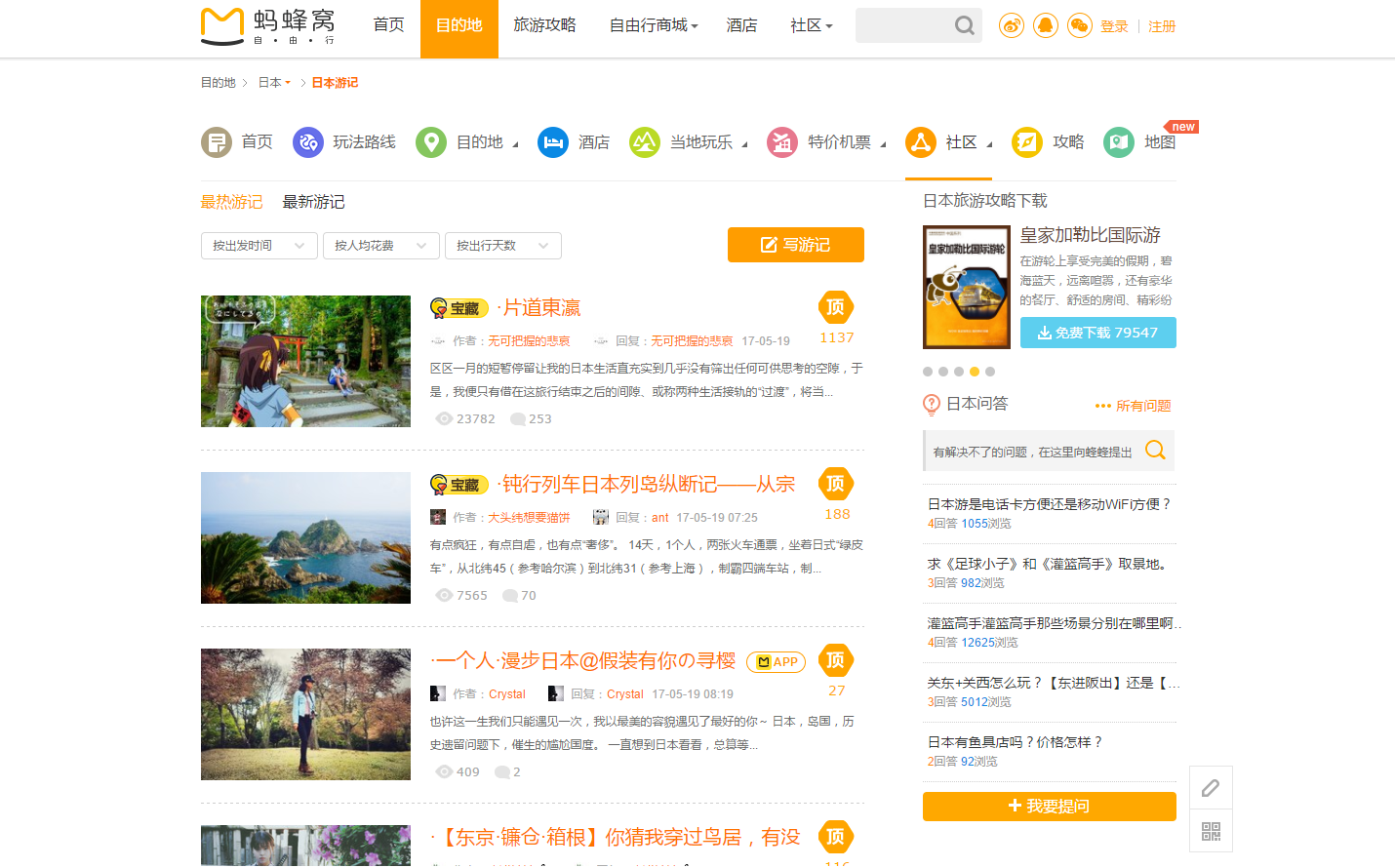Click the search magnifier icon in header
This screenshot has width=1395, height=868.
pyautogui.click(x=964, y=26)
